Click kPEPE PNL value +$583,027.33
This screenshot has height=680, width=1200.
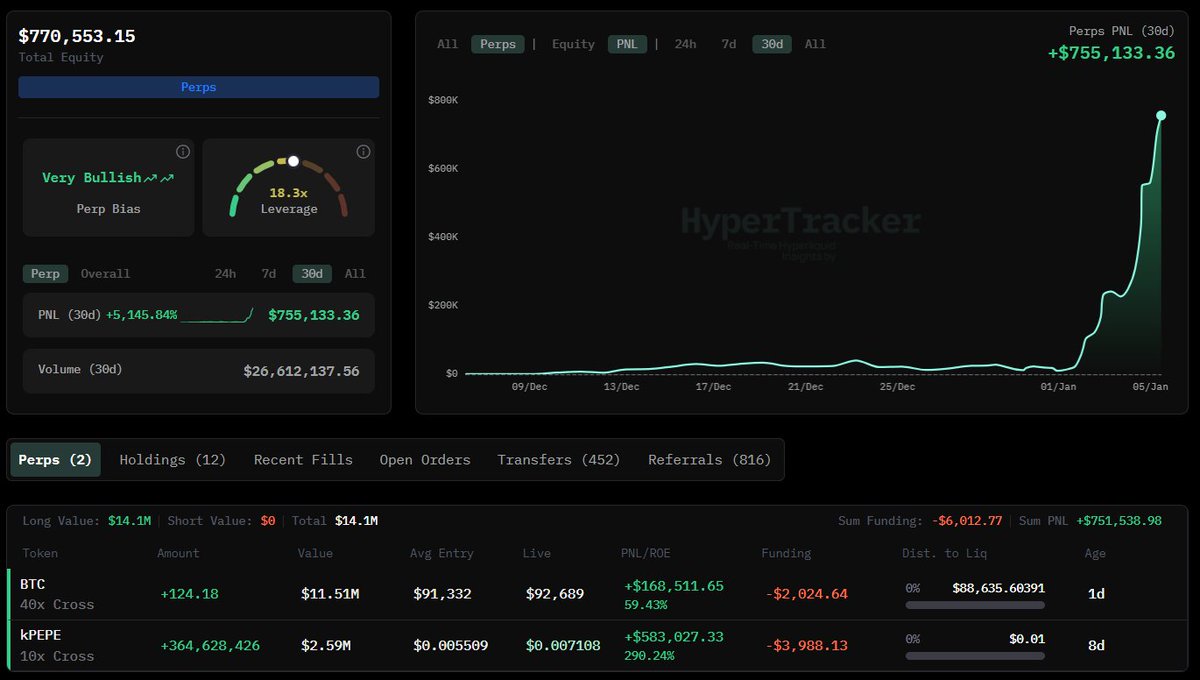pos(674,637)
